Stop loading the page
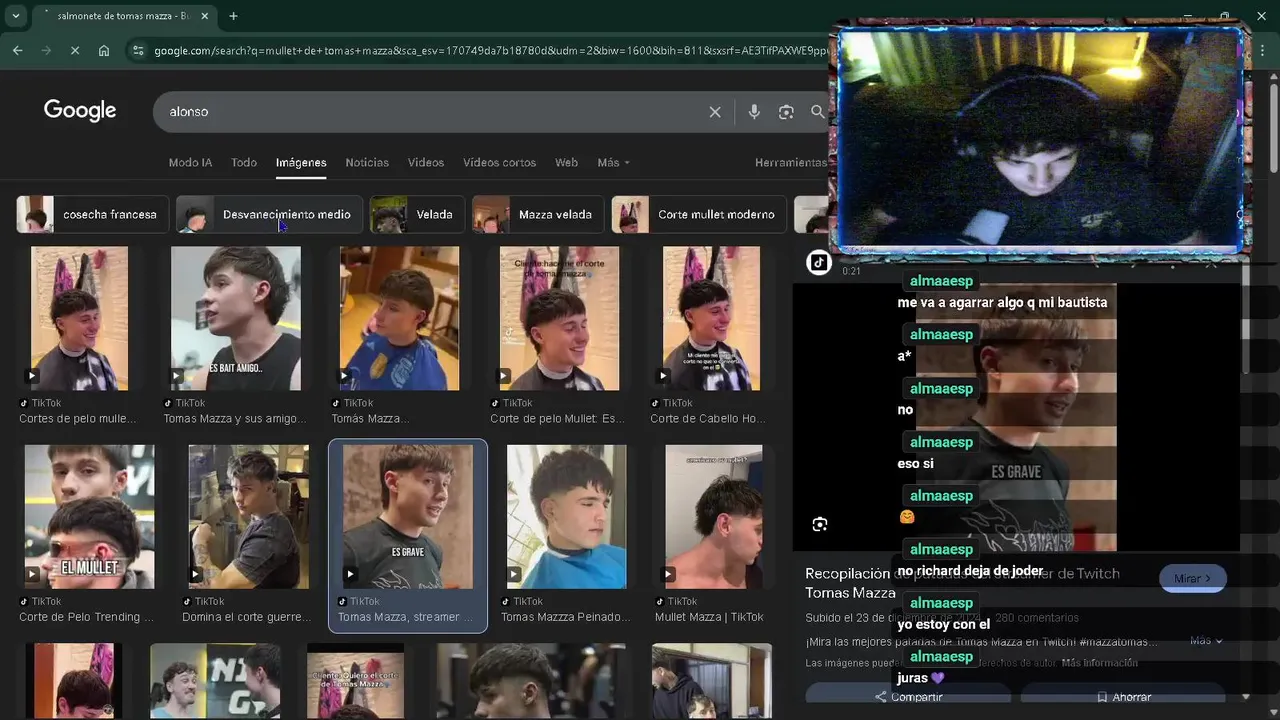This screenshot has height=720, width=1280. [x=75, y=50]
